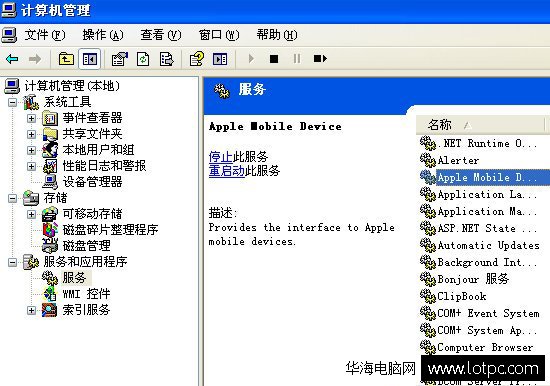Viewport: 550px width, 386px height.
Task: Click 重启动 link to restart service
Action: coord(227,171)
